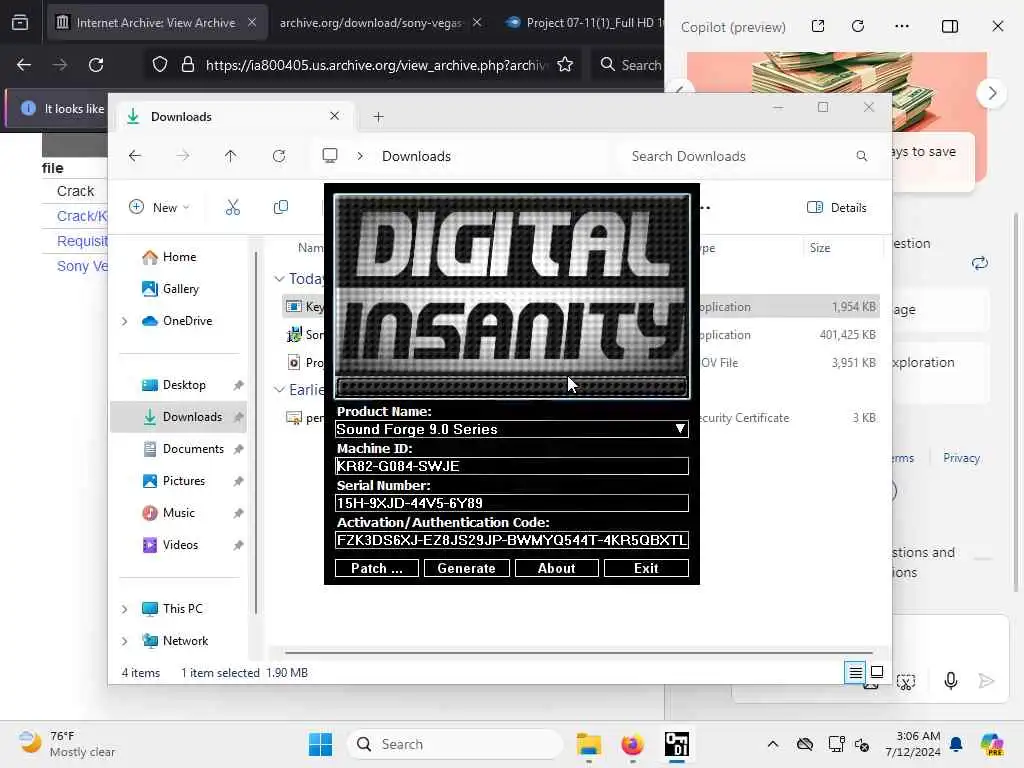Click the Exit button
Screen dimensions: 1024x768
(x=646, y=568)
